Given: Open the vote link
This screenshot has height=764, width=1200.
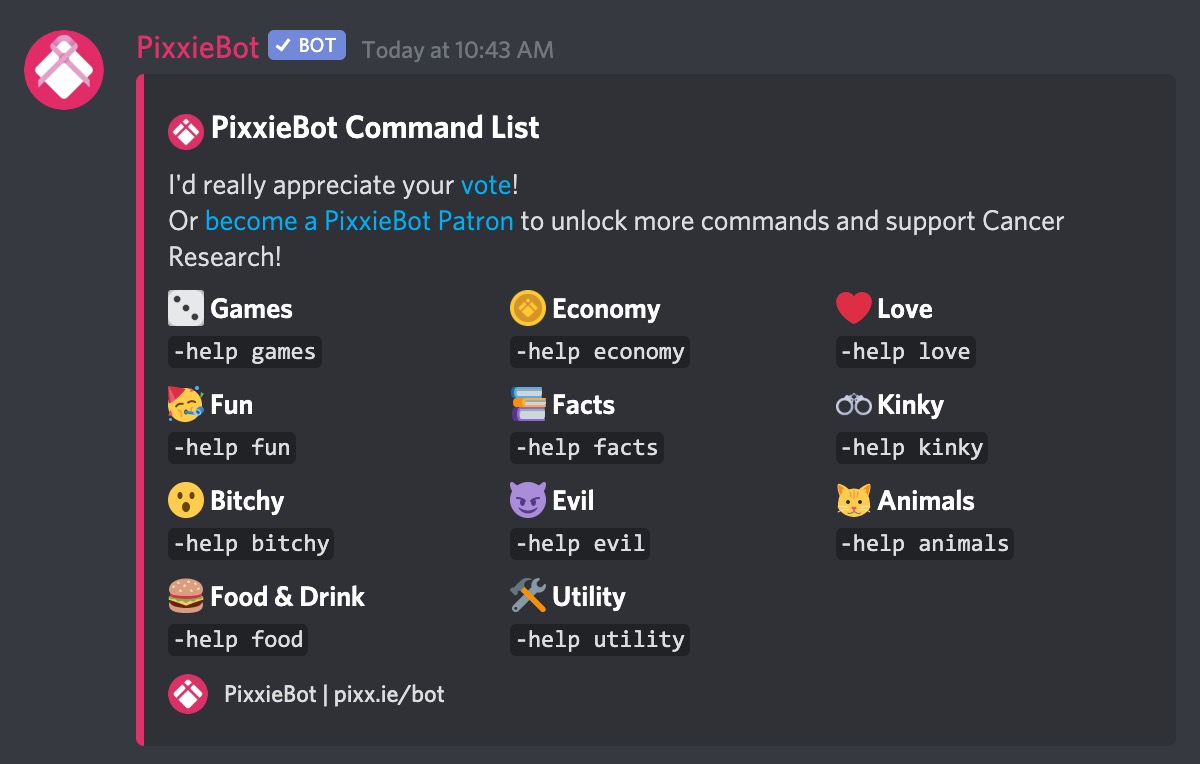Looking at the screenshot, I should (x=486, y=185).
